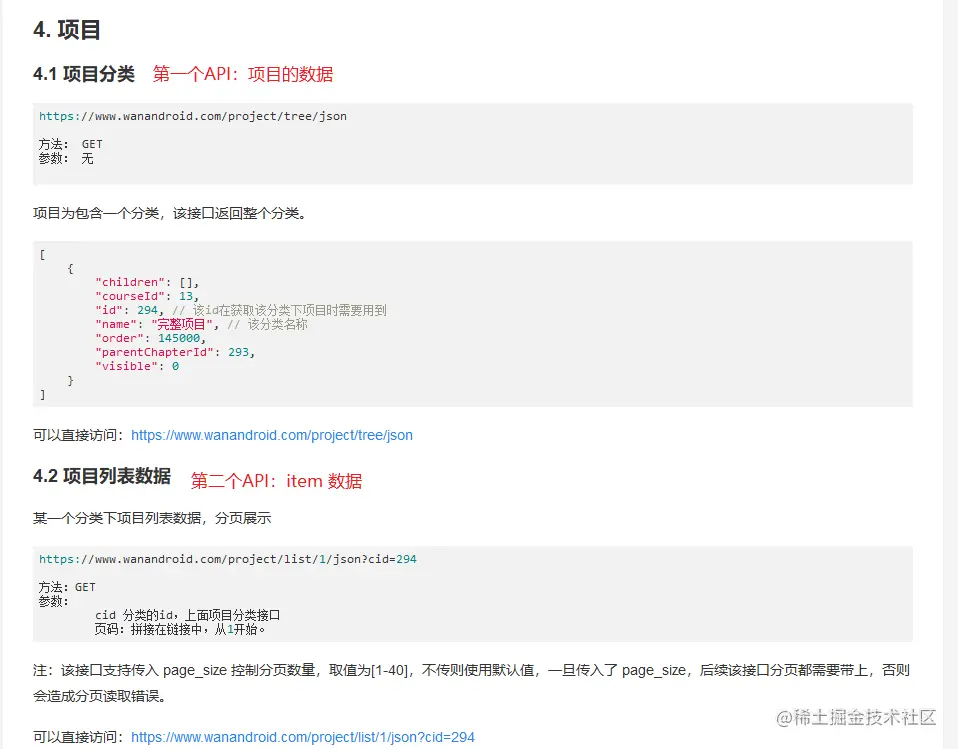Open the link https://www.wanandroid.com/project/tree/json
This screenshot has height=749, width=958.
(272, 435)
